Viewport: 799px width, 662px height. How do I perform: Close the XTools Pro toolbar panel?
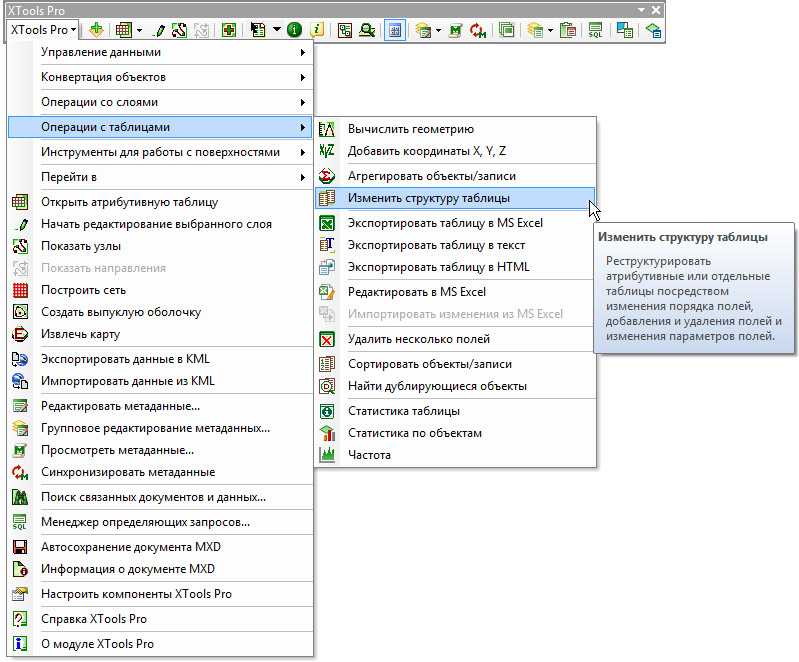pos(655,9)
